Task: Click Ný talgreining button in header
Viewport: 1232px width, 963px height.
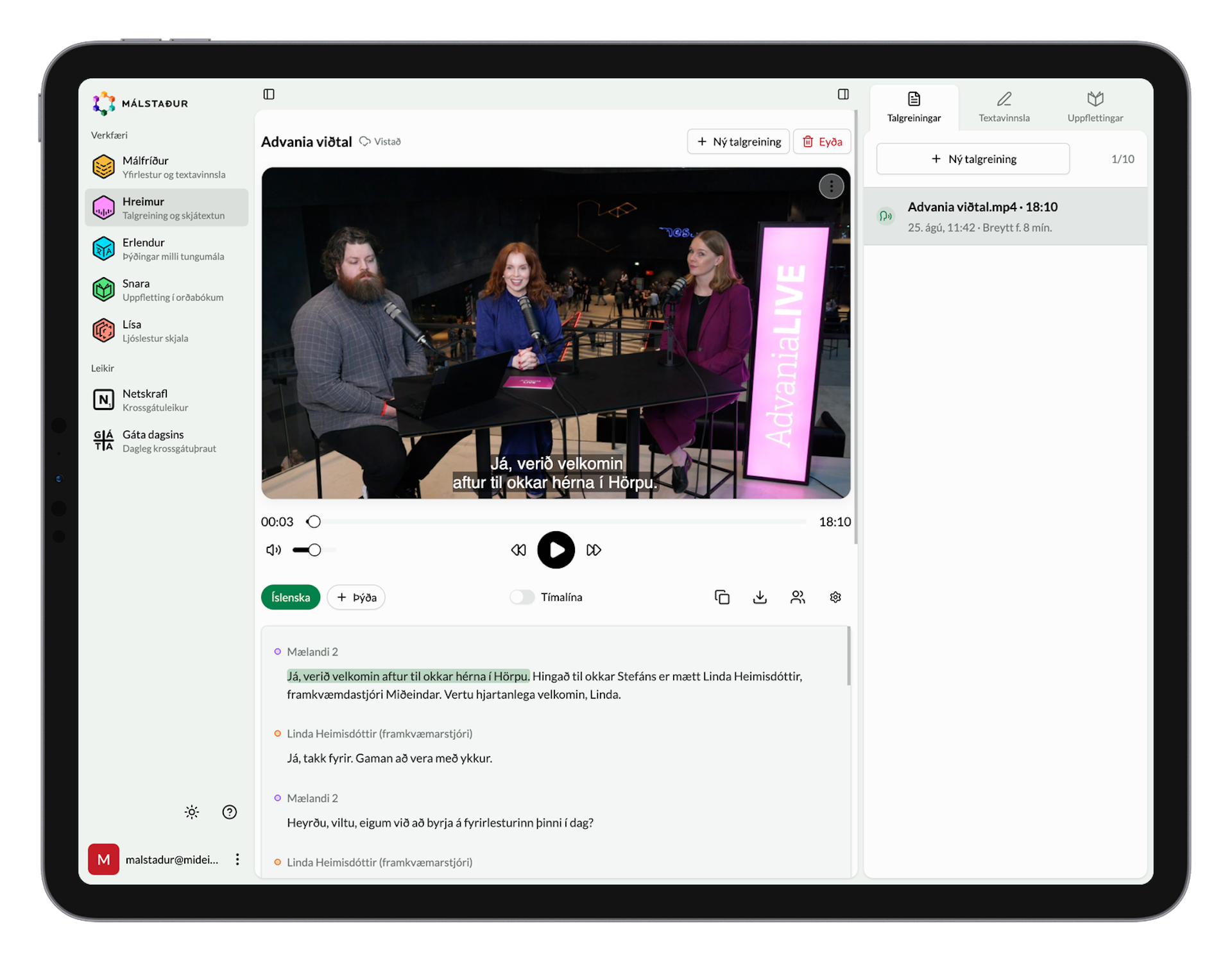Action: (x=739, y=142)
